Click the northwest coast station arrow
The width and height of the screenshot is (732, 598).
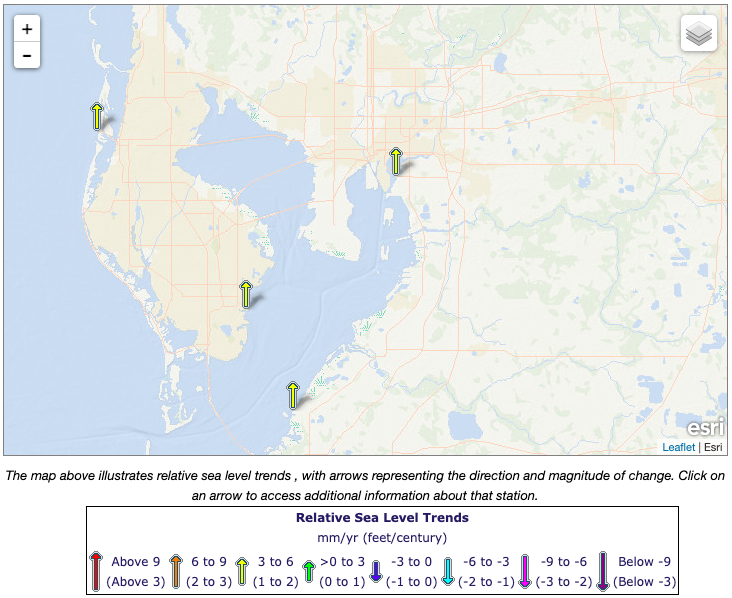(x=97, y=116)
